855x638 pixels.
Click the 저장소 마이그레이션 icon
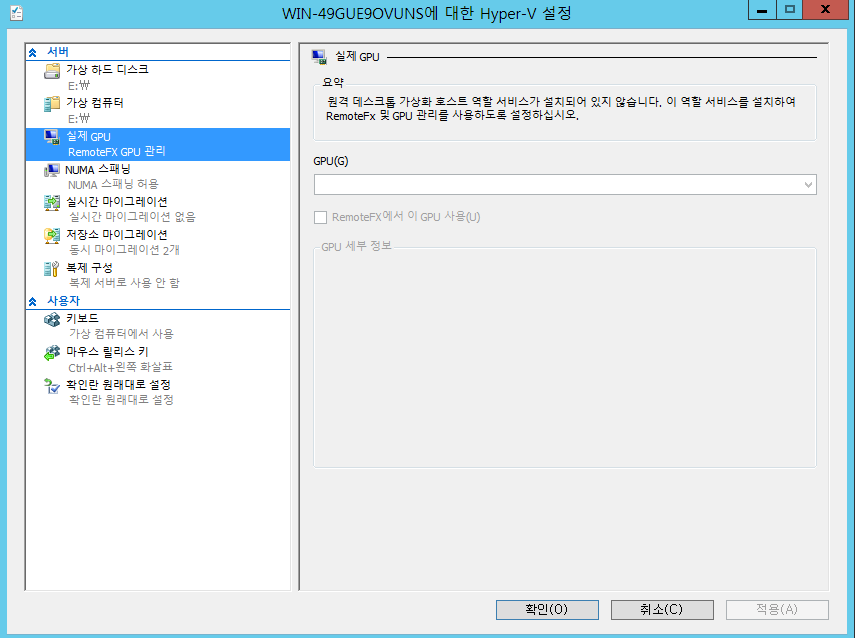52,236
